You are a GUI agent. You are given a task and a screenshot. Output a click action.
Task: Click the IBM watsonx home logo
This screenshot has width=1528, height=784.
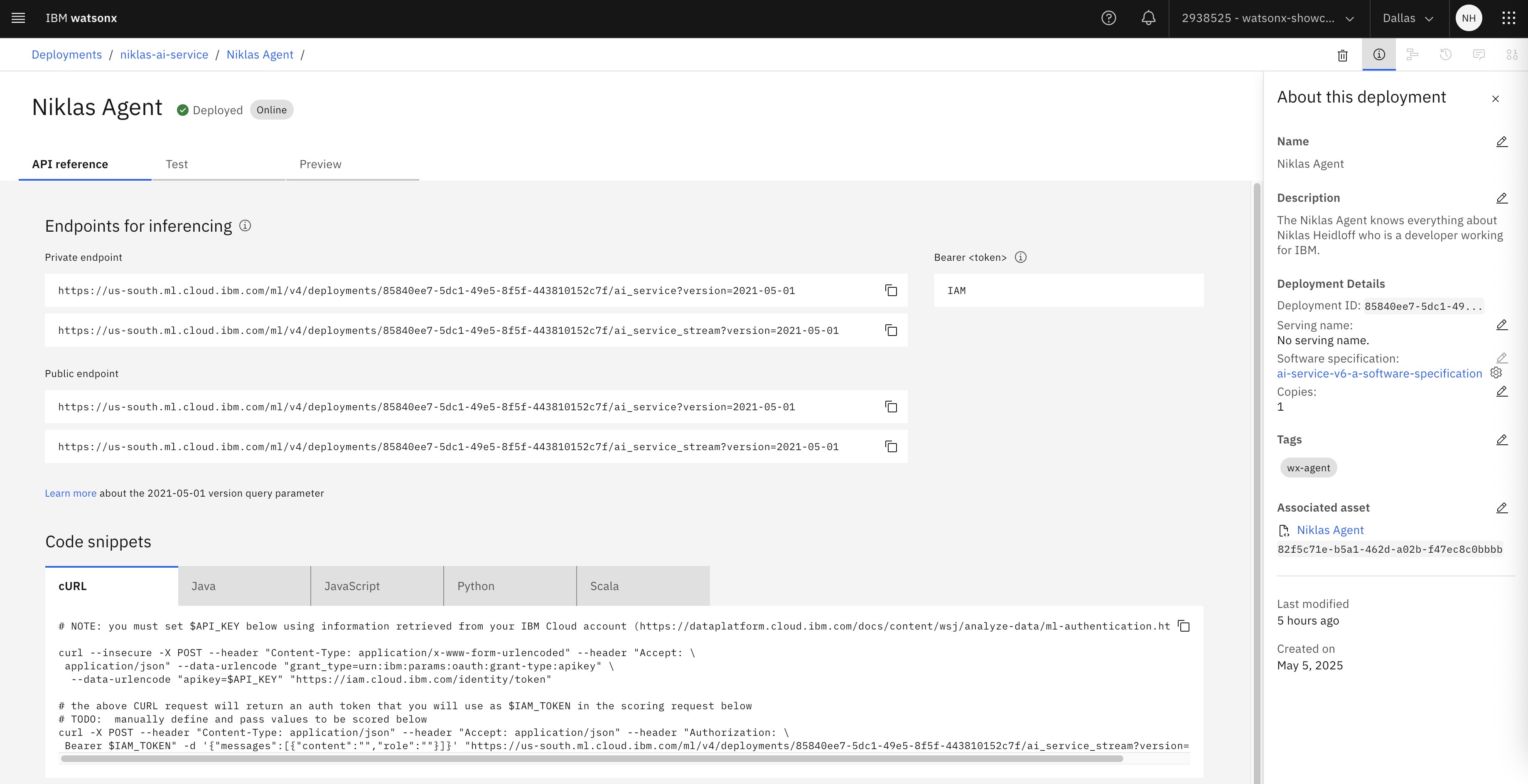pos(81,18)
